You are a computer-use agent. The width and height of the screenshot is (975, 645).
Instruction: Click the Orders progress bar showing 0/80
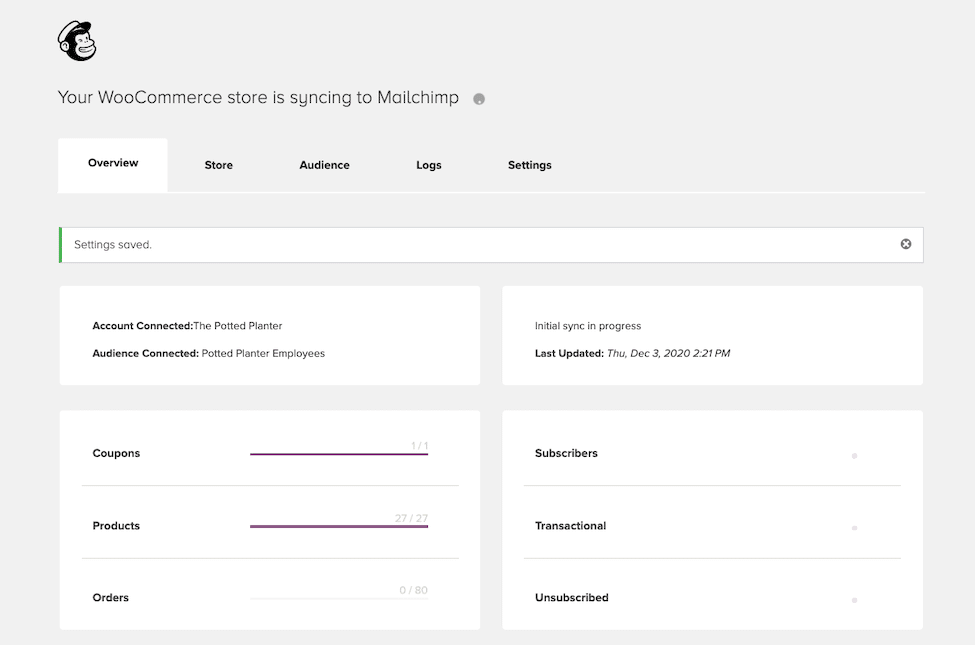coord(339,599)
